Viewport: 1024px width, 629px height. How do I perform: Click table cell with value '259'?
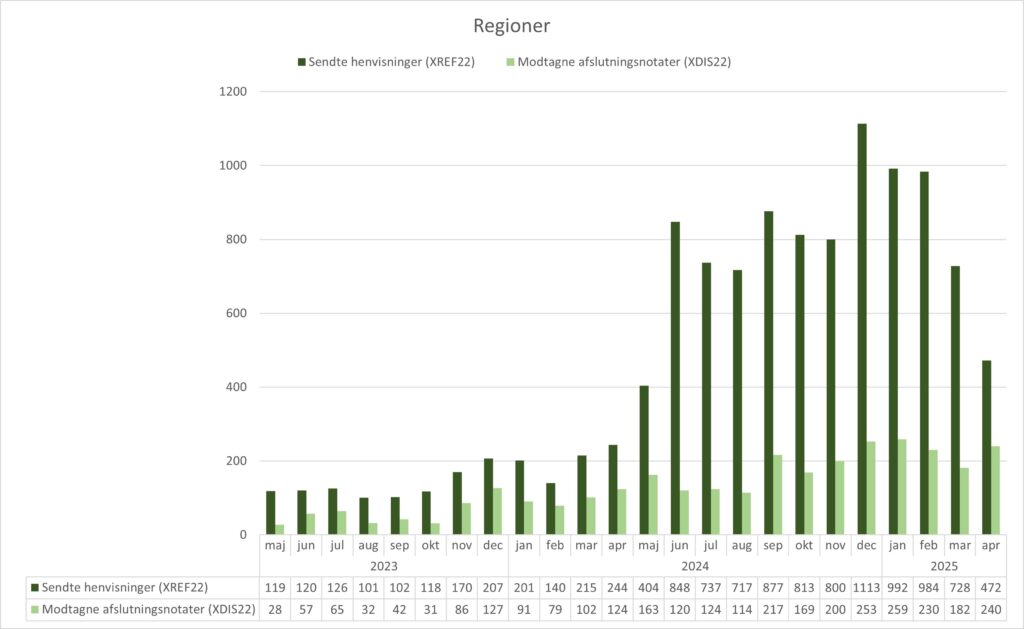897,609
